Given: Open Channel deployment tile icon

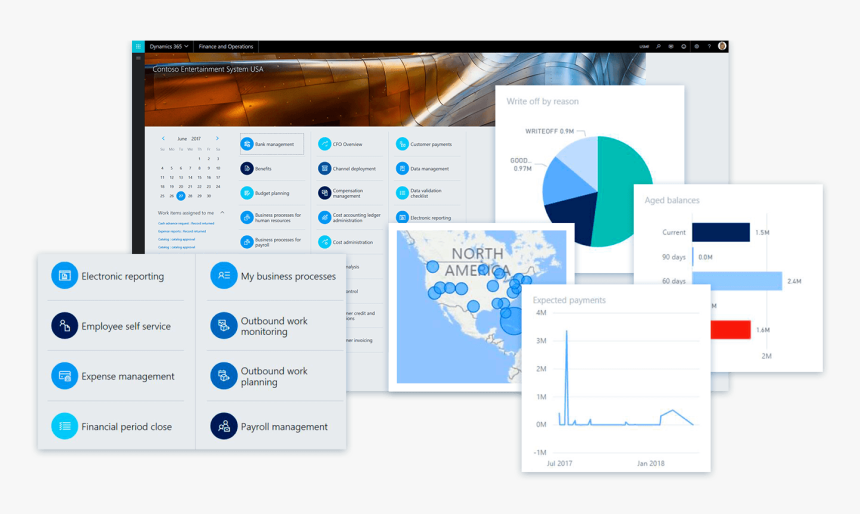Looking at the screenshot, I should [325, 168].
